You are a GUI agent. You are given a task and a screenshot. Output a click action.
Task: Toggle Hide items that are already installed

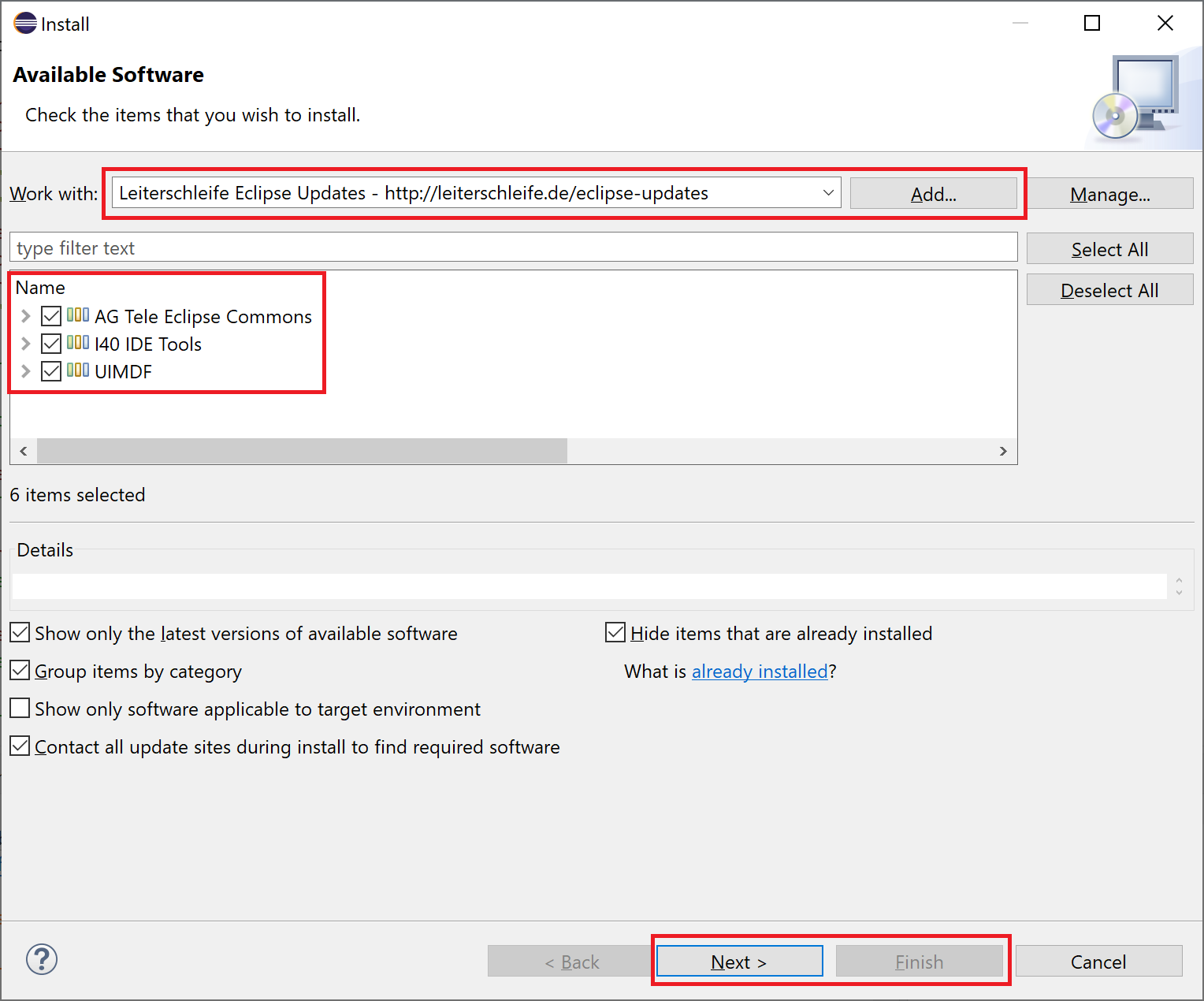[x=615, y=633]
